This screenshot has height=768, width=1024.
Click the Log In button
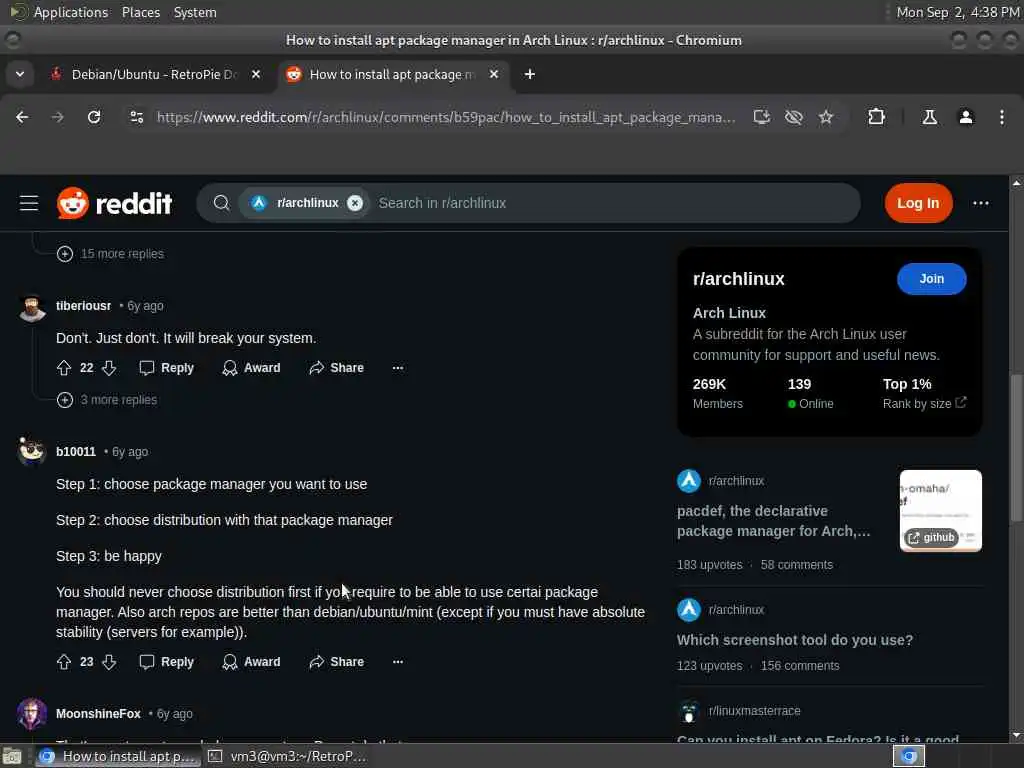click(918, 203)
